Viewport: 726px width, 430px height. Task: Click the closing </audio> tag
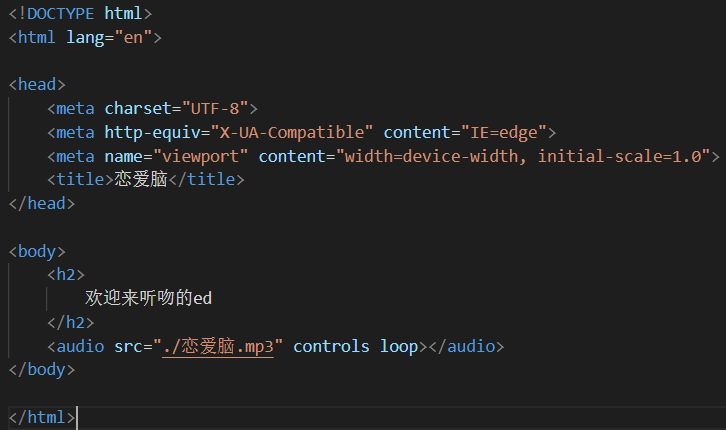[466, 346]
